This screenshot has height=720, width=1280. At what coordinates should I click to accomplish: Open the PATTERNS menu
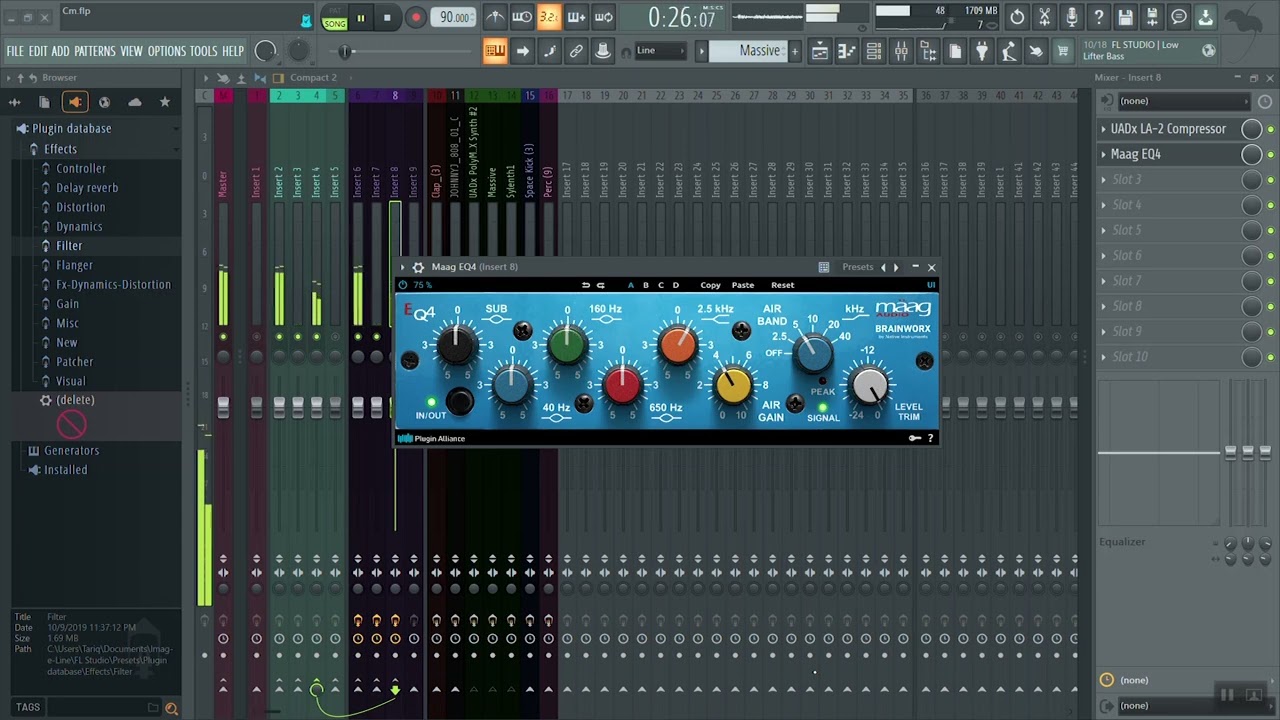tap(95, 51)
